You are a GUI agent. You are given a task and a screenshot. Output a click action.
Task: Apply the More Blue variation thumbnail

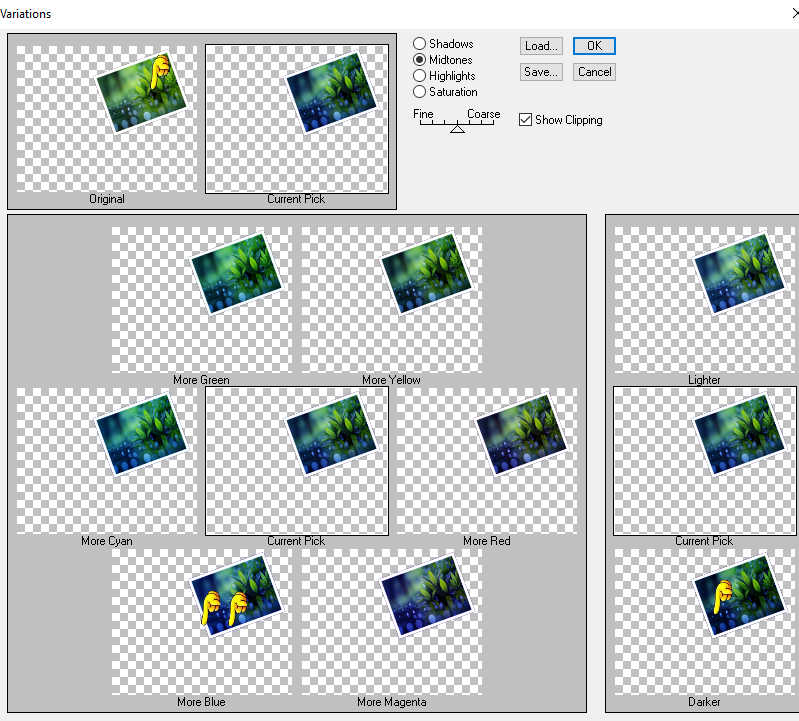click(202, 622)
